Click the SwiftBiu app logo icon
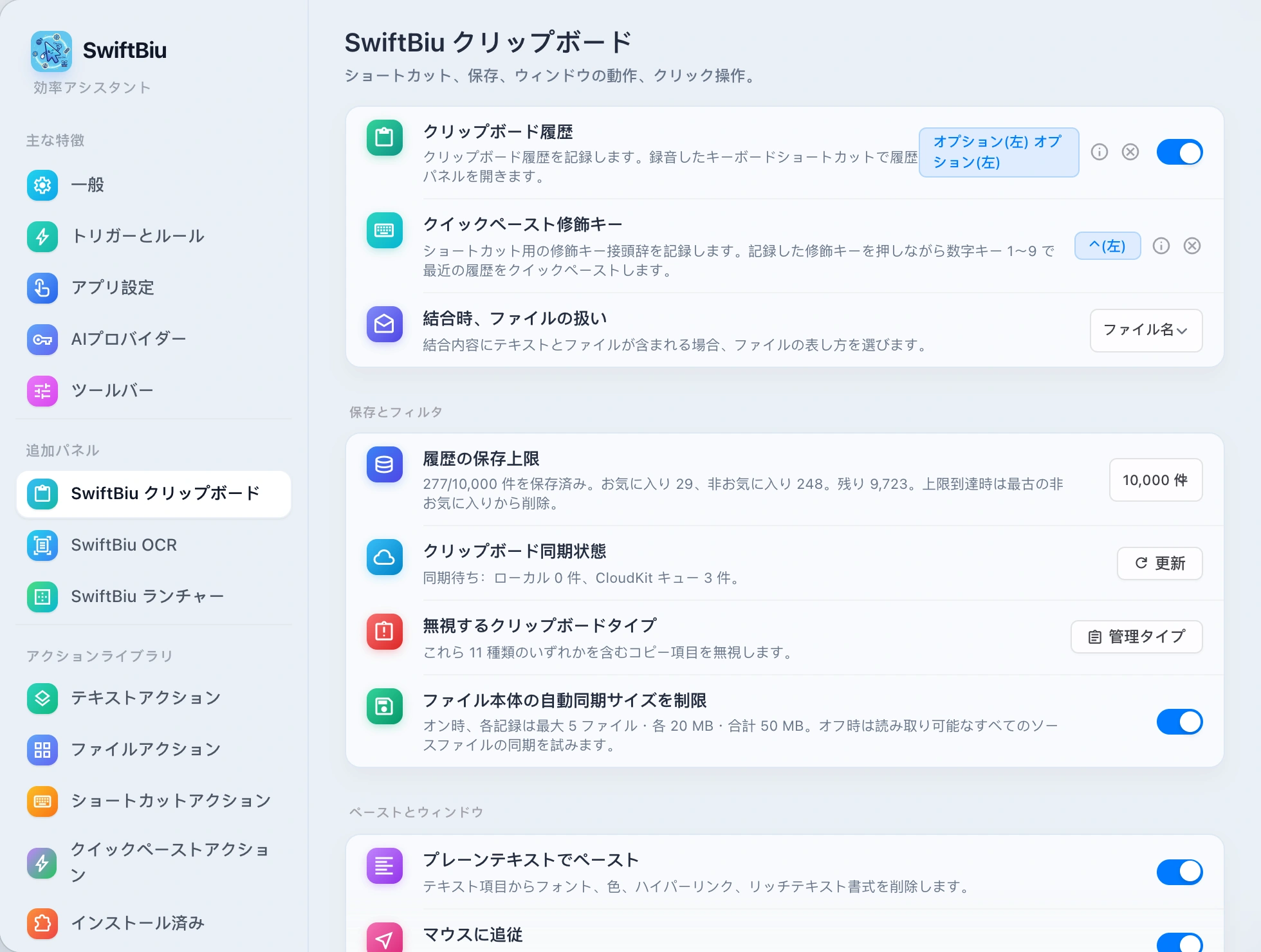This screenshot has width=1261, height=952. [x=51, y=51]
